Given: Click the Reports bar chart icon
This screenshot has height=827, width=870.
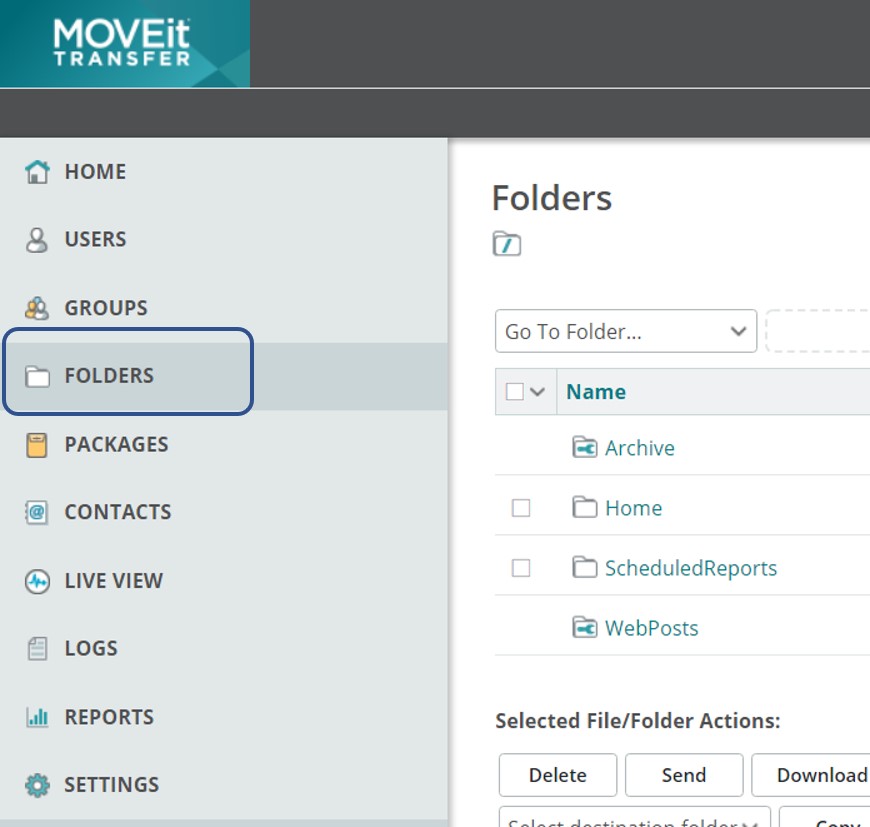Looking at the screenshot, I should click(37, 717).
